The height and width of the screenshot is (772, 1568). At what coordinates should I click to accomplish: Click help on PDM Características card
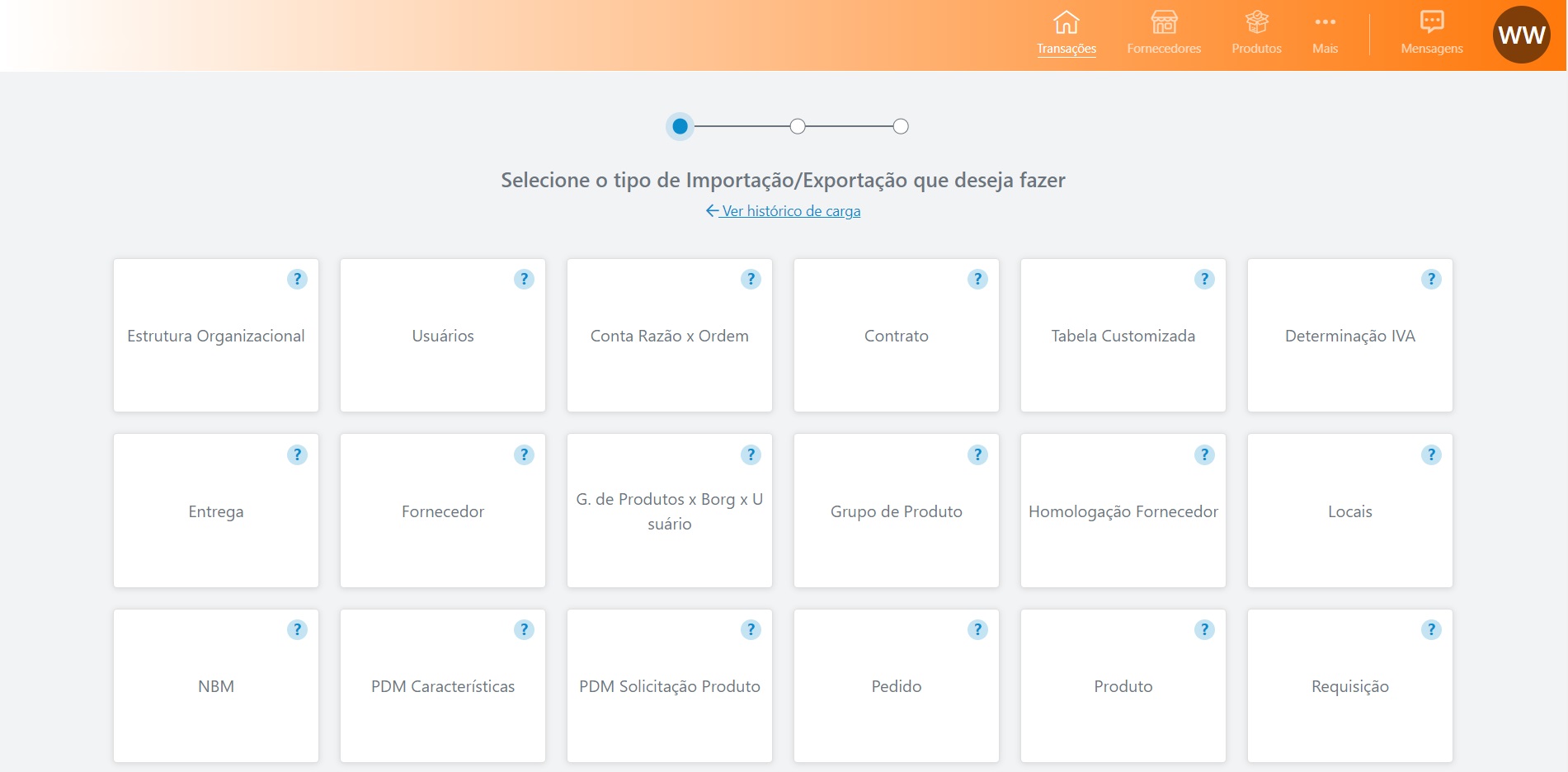point(524,630)
